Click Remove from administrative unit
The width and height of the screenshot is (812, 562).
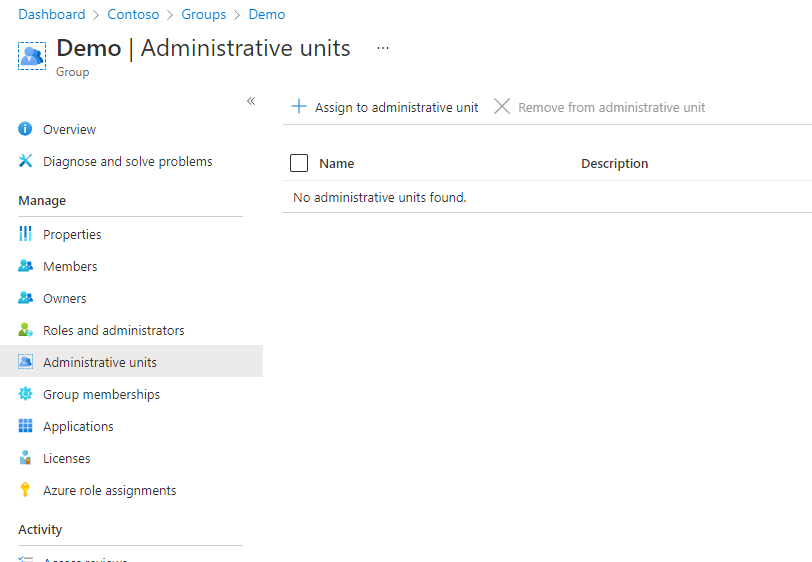[600, 107]
